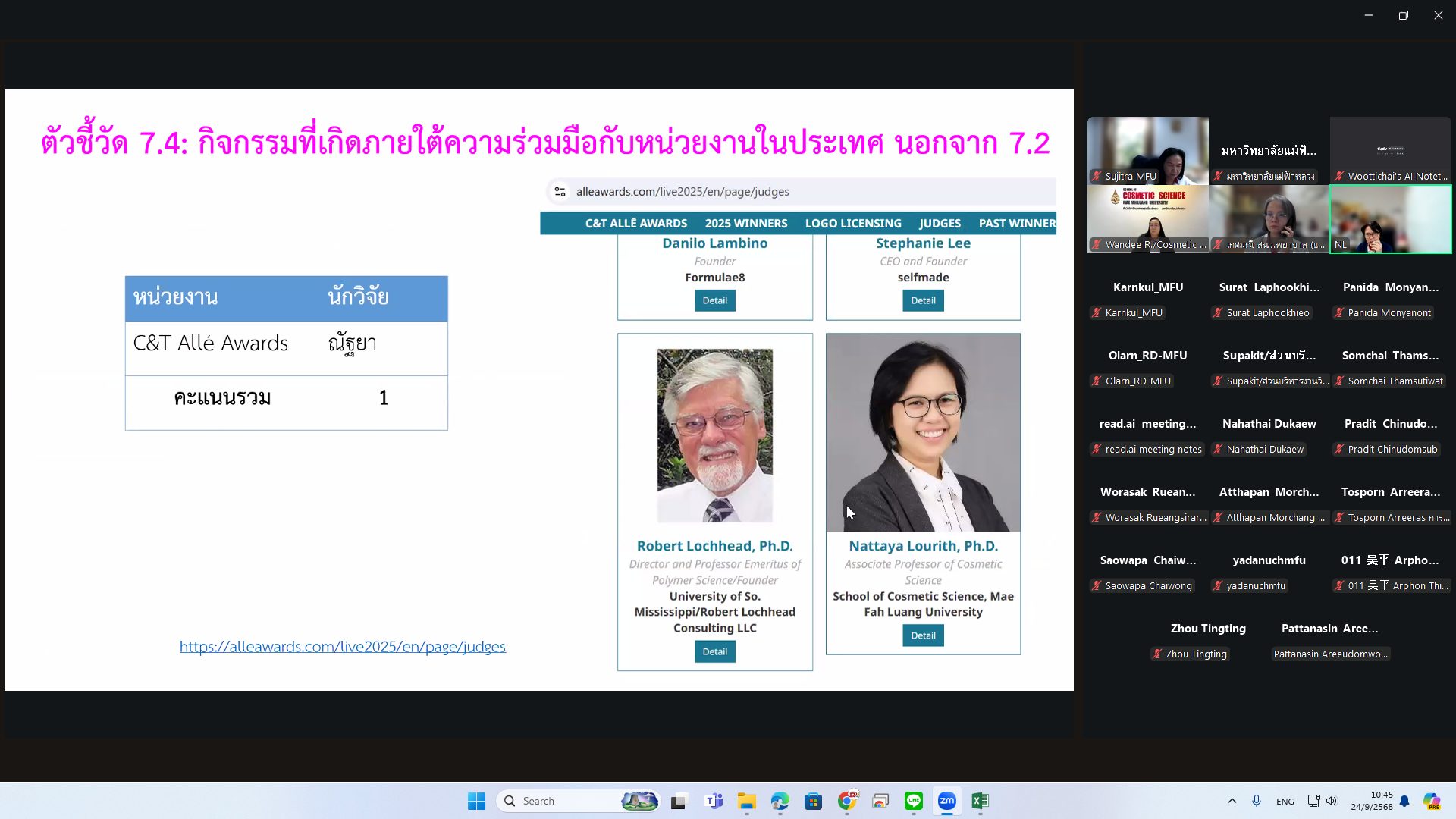Open the alleawards.com judges hyperlink
Screen dimensions: 1456x819
(x=342, y=647)
